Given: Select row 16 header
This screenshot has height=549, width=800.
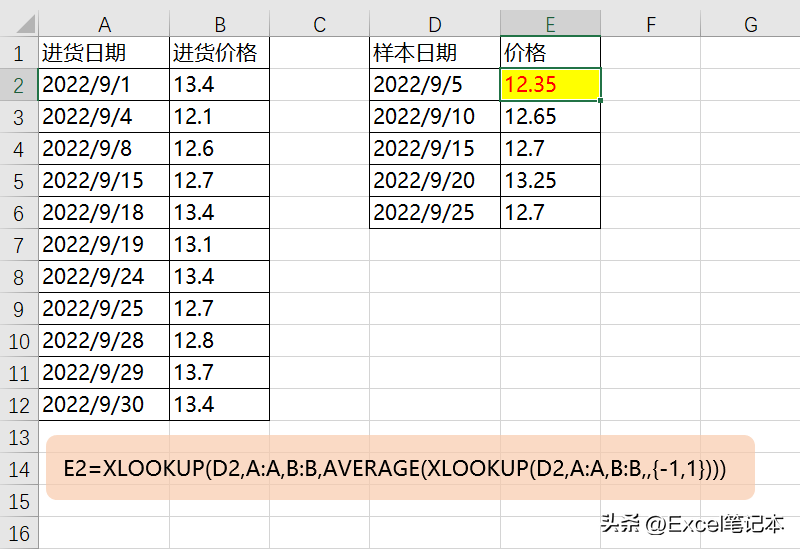Looking at the screenshot, I should (19, 533).
